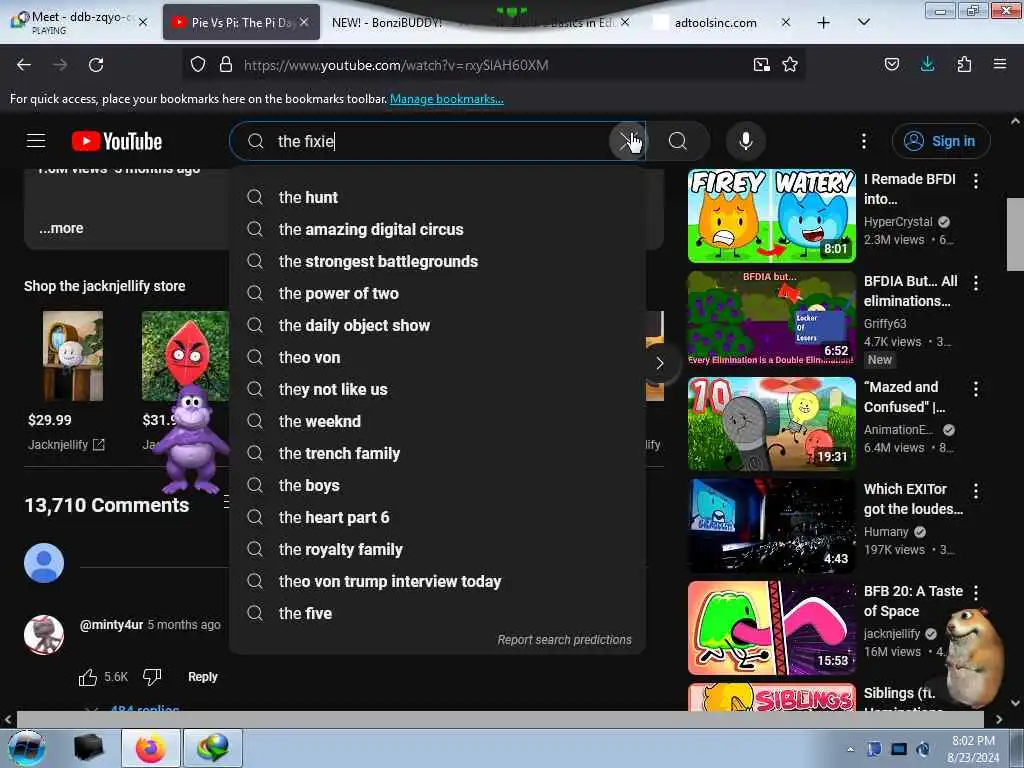Viewport: 1024px width, 768px height.
Task: Click the horizontal scrollbar at bottom
Action: coord(500,719)
